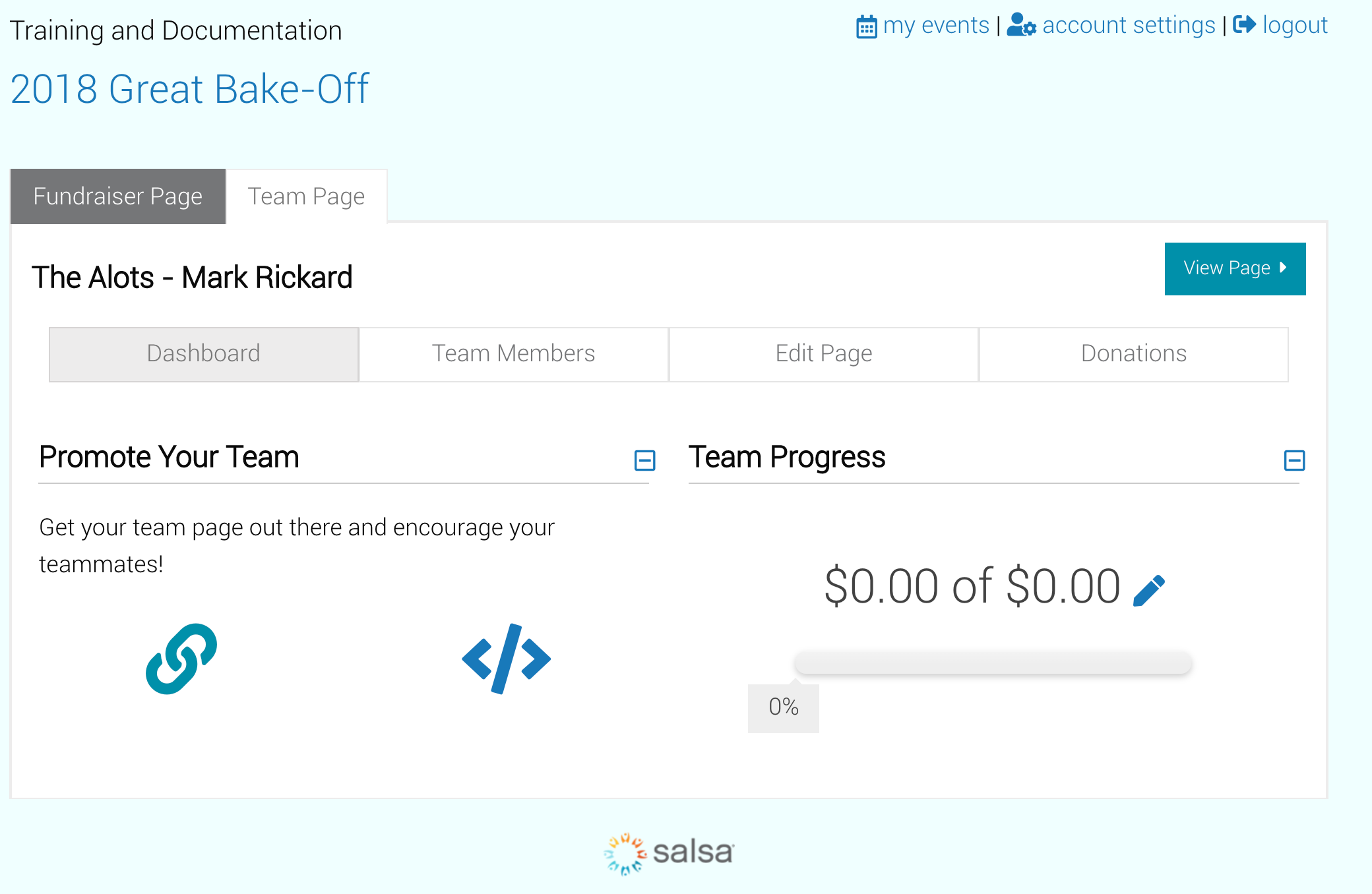
Task: Click the chain link share icon
Action: point(181,659)
